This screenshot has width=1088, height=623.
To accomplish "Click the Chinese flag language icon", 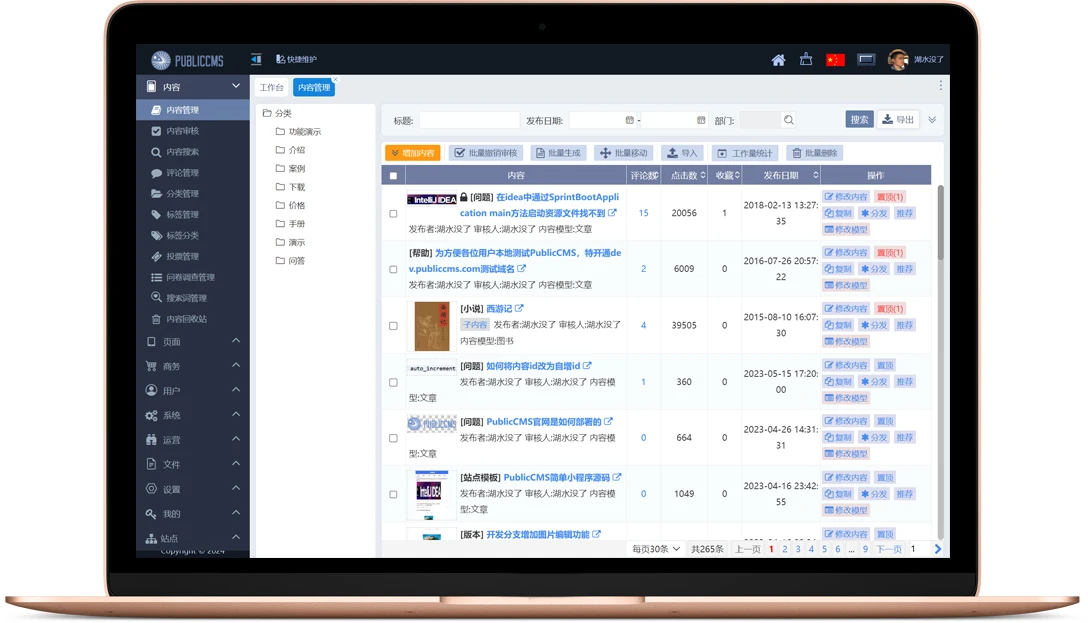I will (x=835, y=60).
